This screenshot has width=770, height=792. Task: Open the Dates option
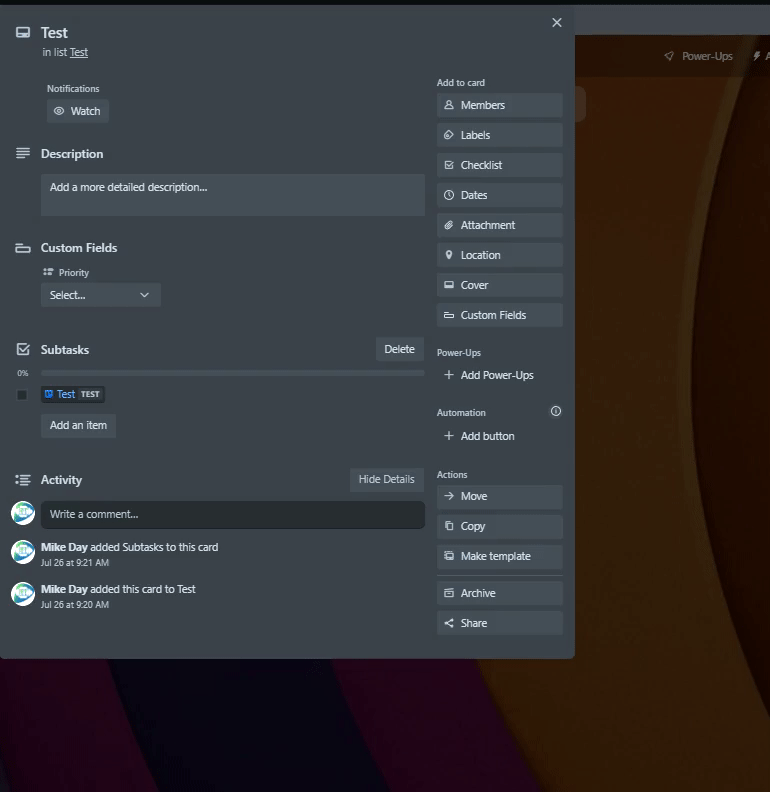click(499, 195)
